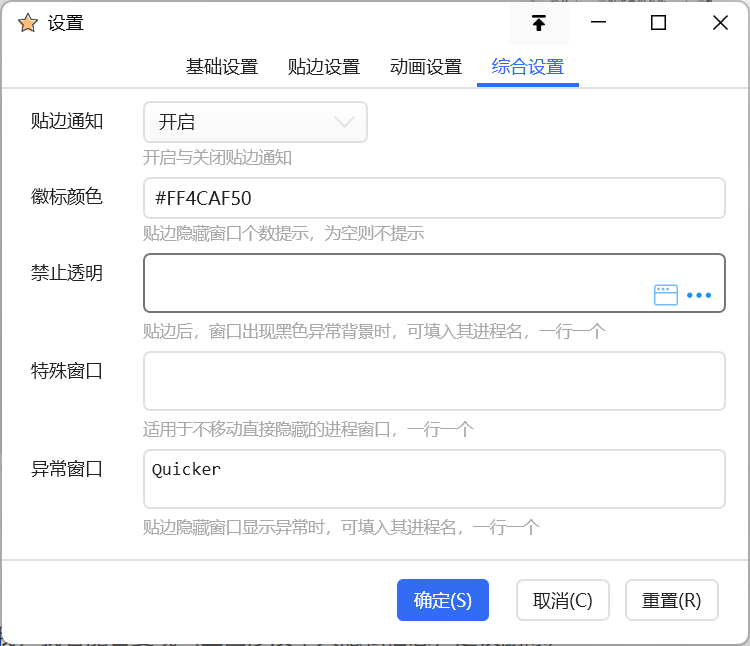Click the 徽标颜色 field containing #FF4CAF50
750x646 pixels.
(x=434, y=198)
